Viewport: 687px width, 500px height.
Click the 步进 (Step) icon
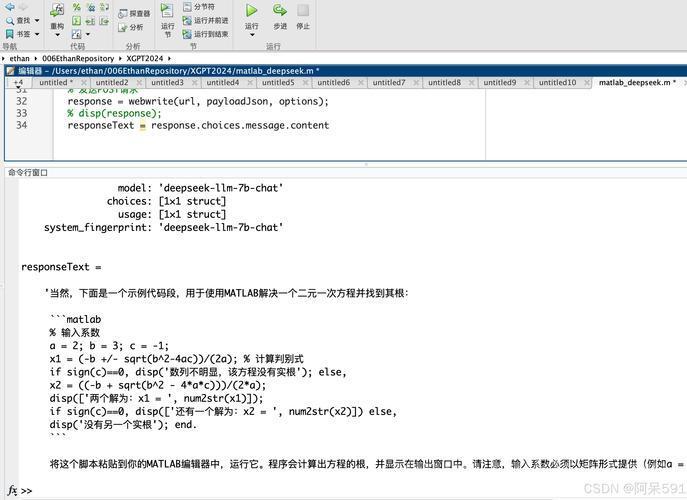point(280,11)
